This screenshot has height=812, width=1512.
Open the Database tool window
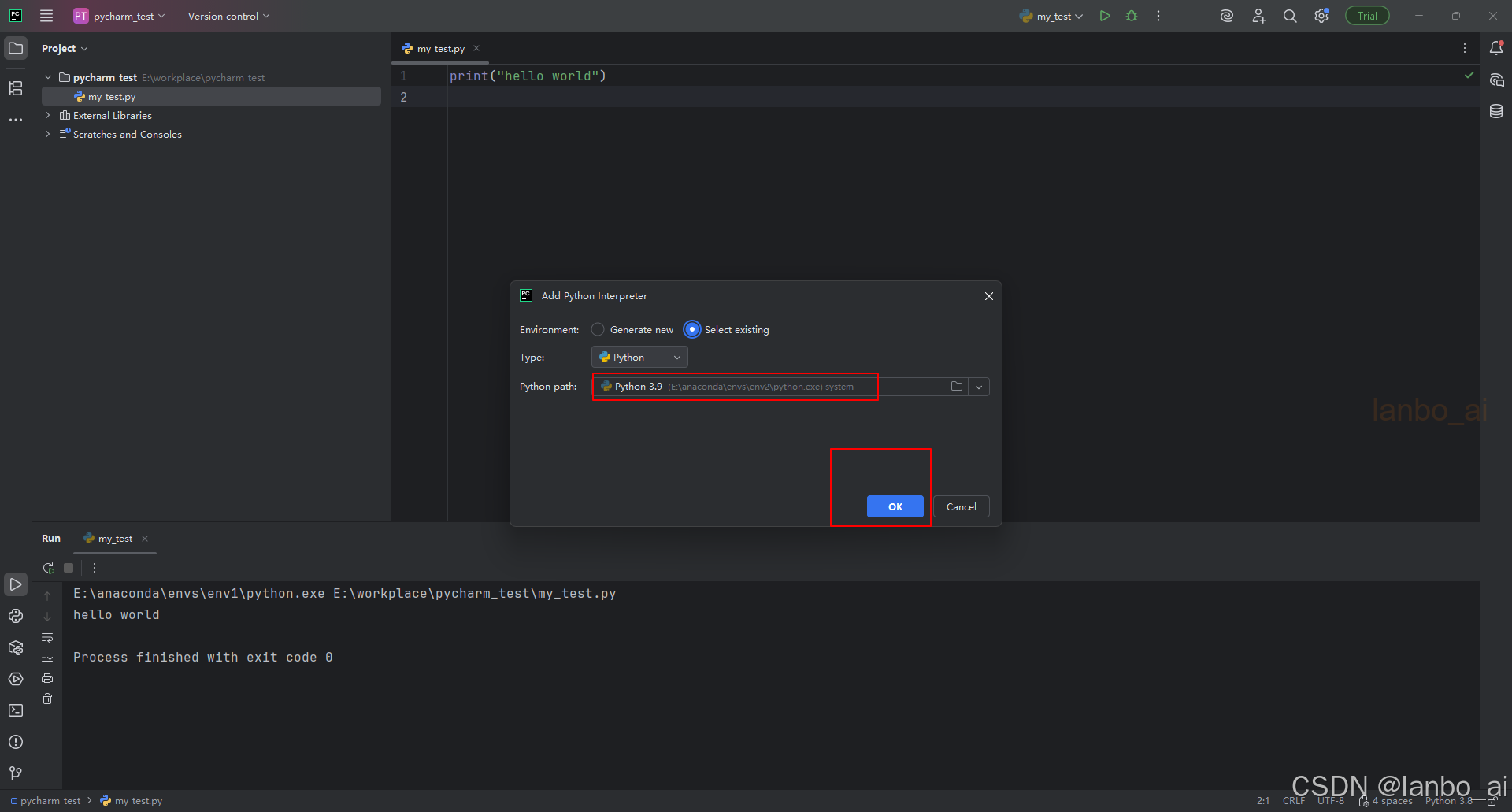tap(1497, 111)
